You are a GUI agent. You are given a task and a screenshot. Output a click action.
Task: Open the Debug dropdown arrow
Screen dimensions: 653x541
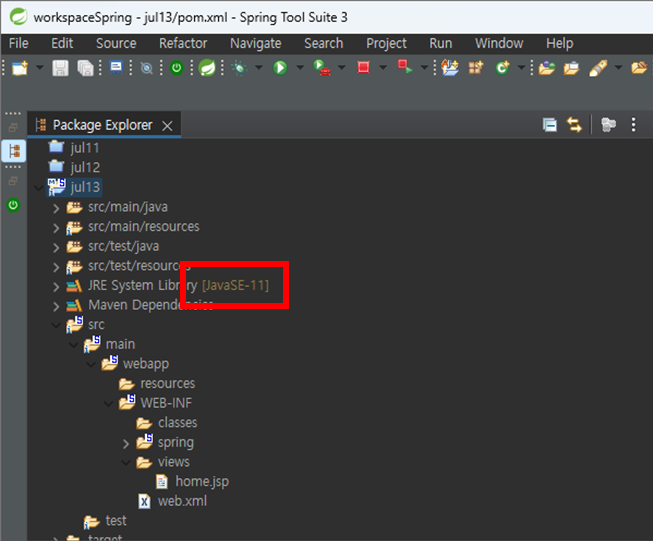tap(259, 67)
